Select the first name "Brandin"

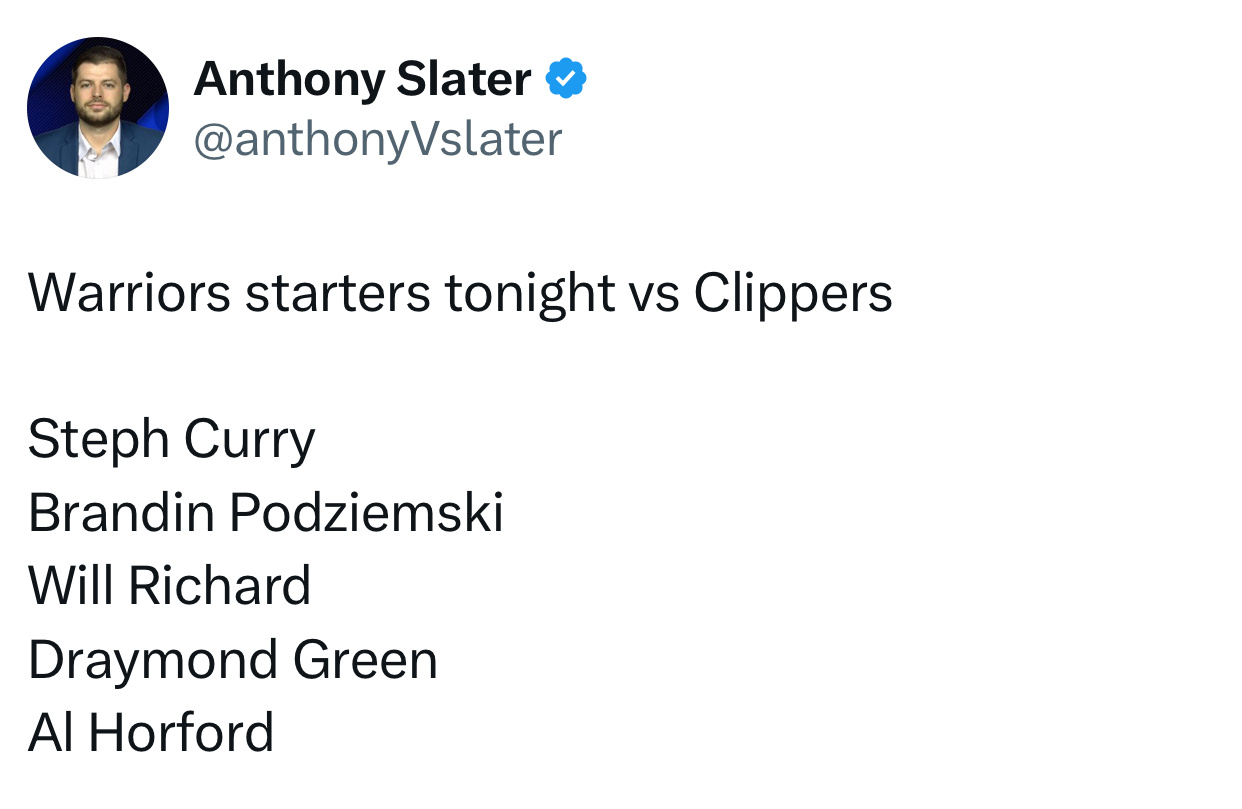pyautogui.click(x=121, y=513)
